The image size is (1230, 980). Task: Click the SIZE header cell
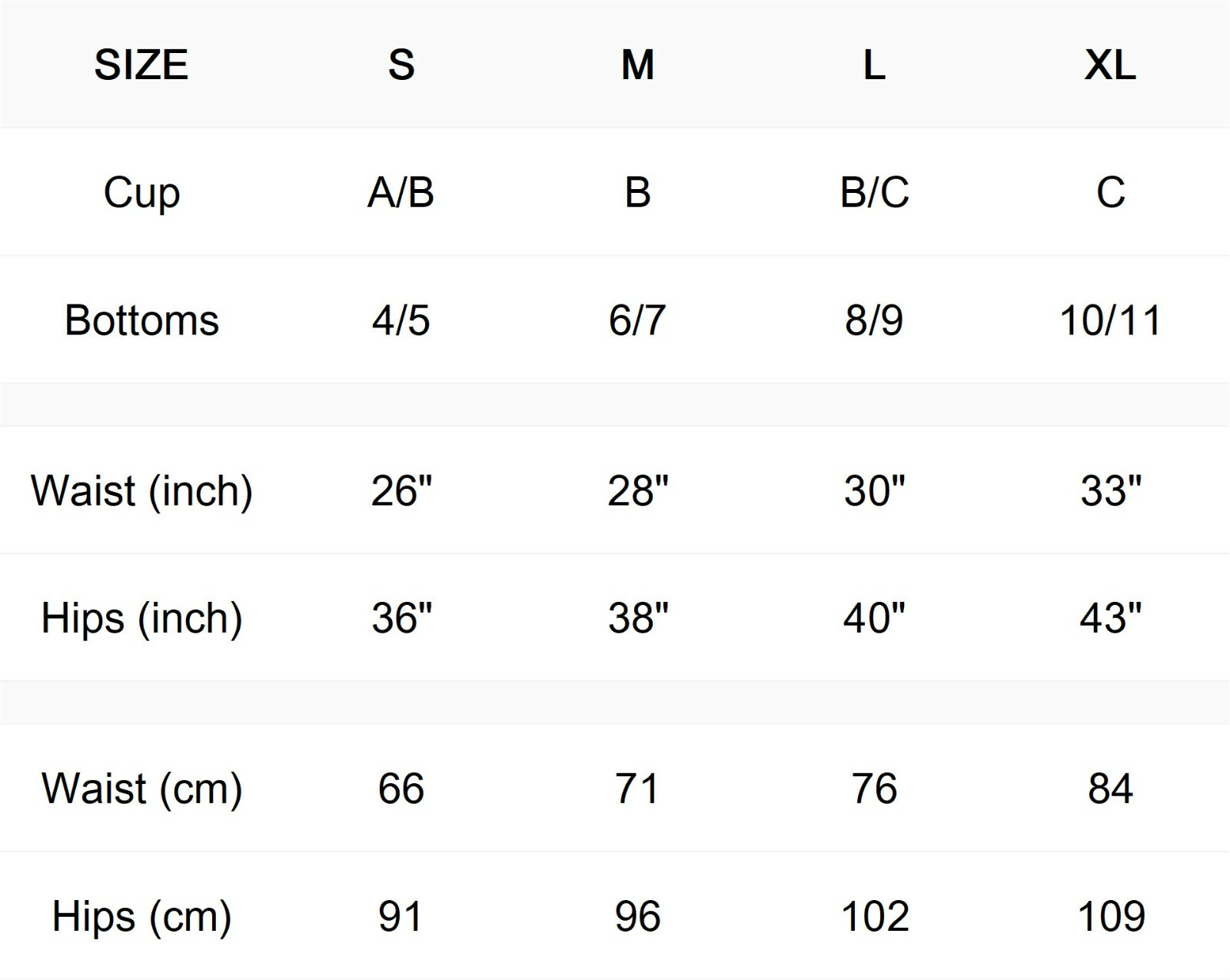click(x=141, y=65)
